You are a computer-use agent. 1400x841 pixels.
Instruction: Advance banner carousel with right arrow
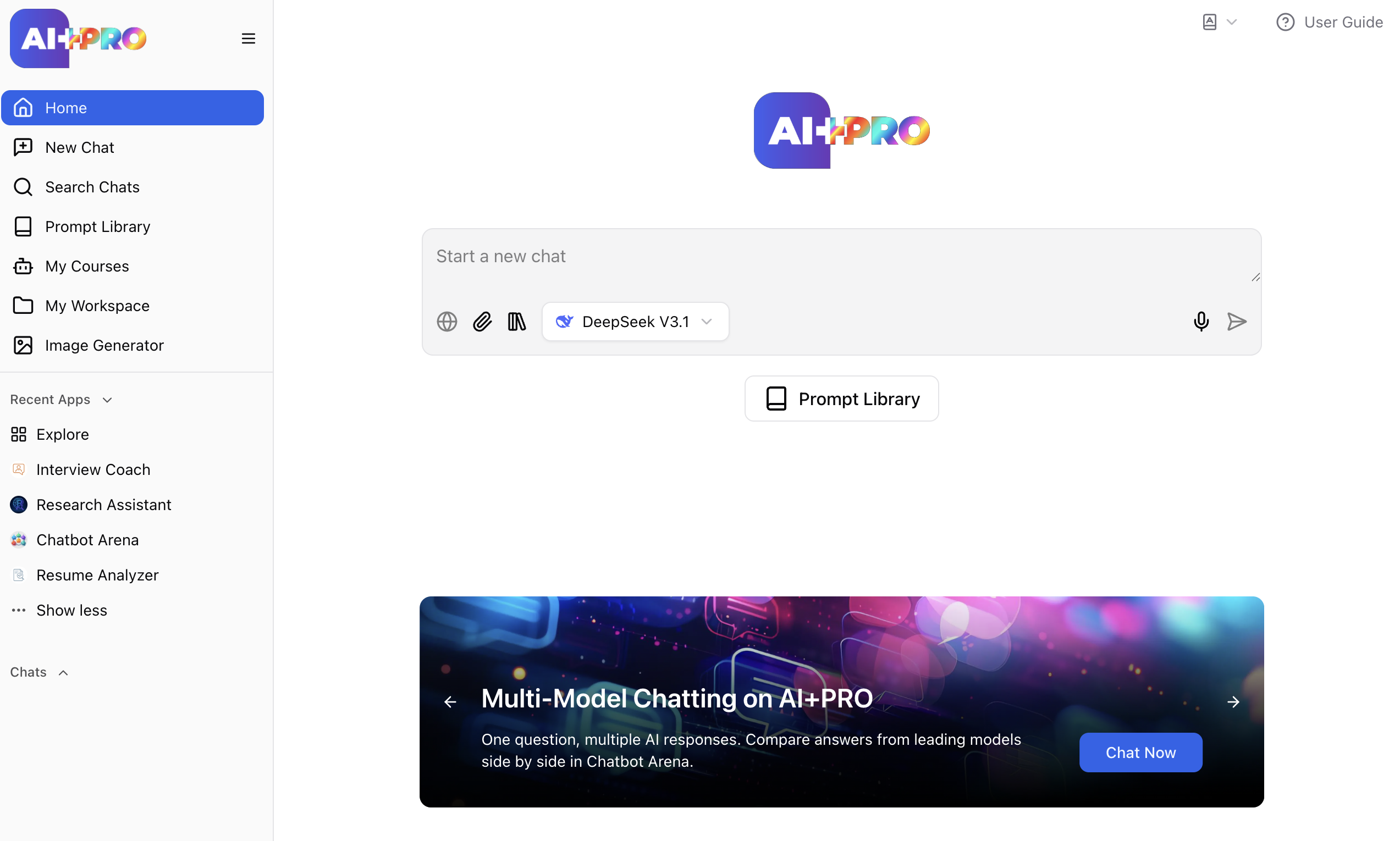(1233, 701)
